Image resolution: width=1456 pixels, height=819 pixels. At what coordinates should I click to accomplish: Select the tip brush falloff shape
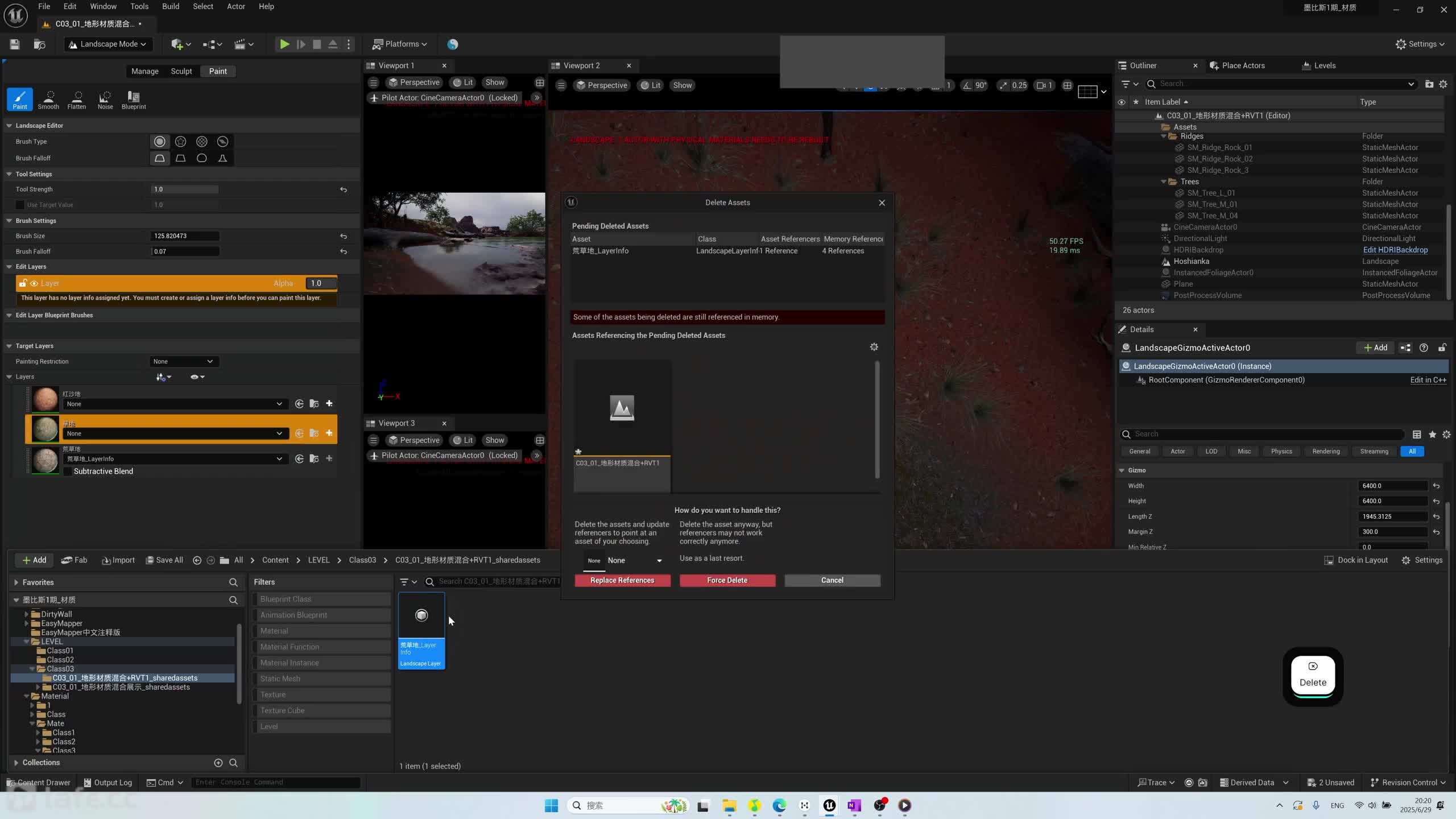[223, 158]
